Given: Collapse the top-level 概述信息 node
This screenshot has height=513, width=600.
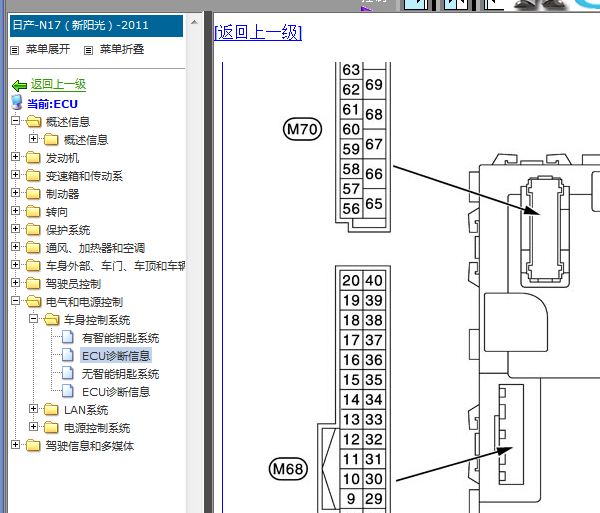Looking at the screenshot, I should pos(15,121).
